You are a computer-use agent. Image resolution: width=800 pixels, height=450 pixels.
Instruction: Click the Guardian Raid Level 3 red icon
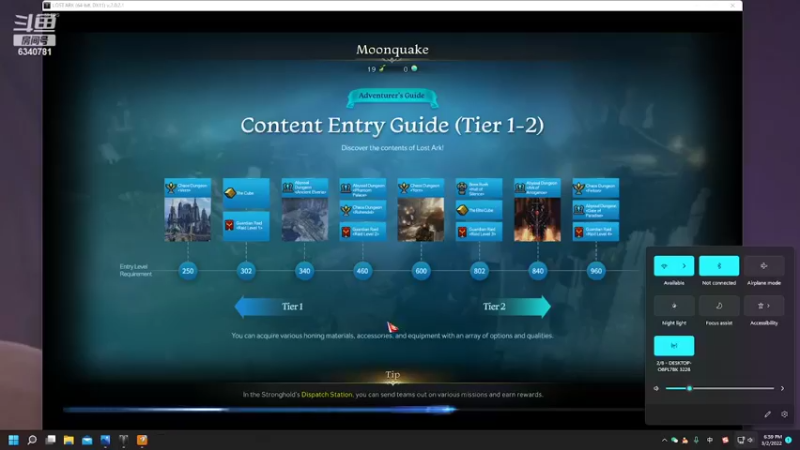click(462, 232)
